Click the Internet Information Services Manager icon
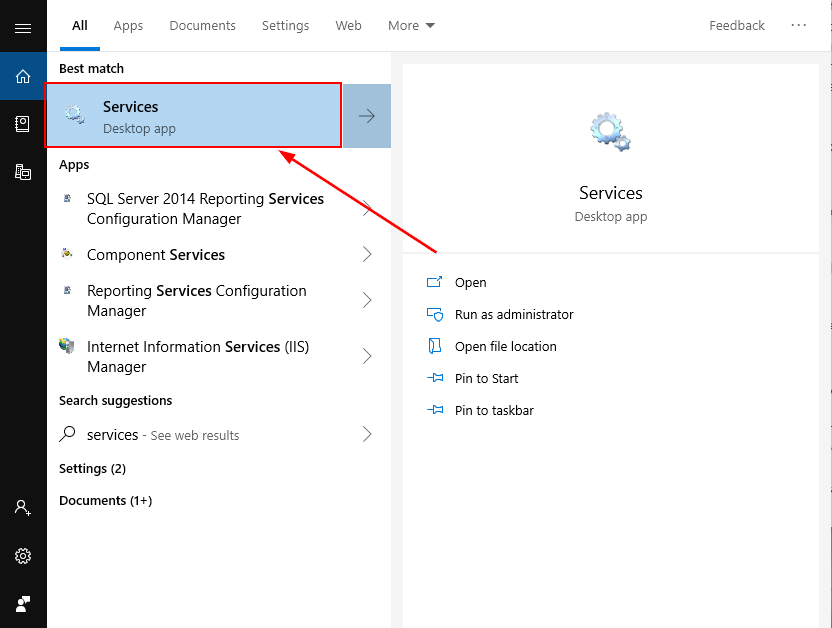 click(x=67, y=346)
